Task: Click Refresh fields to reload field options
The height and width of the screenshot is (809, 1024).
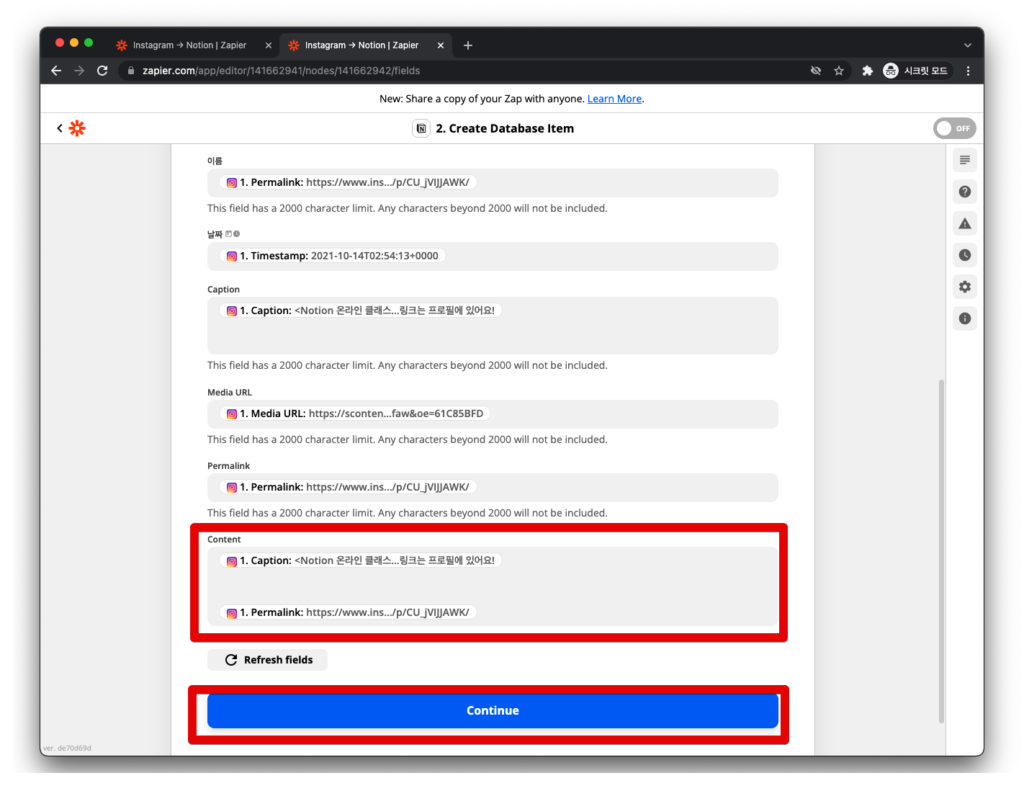Action: (267, 659)
